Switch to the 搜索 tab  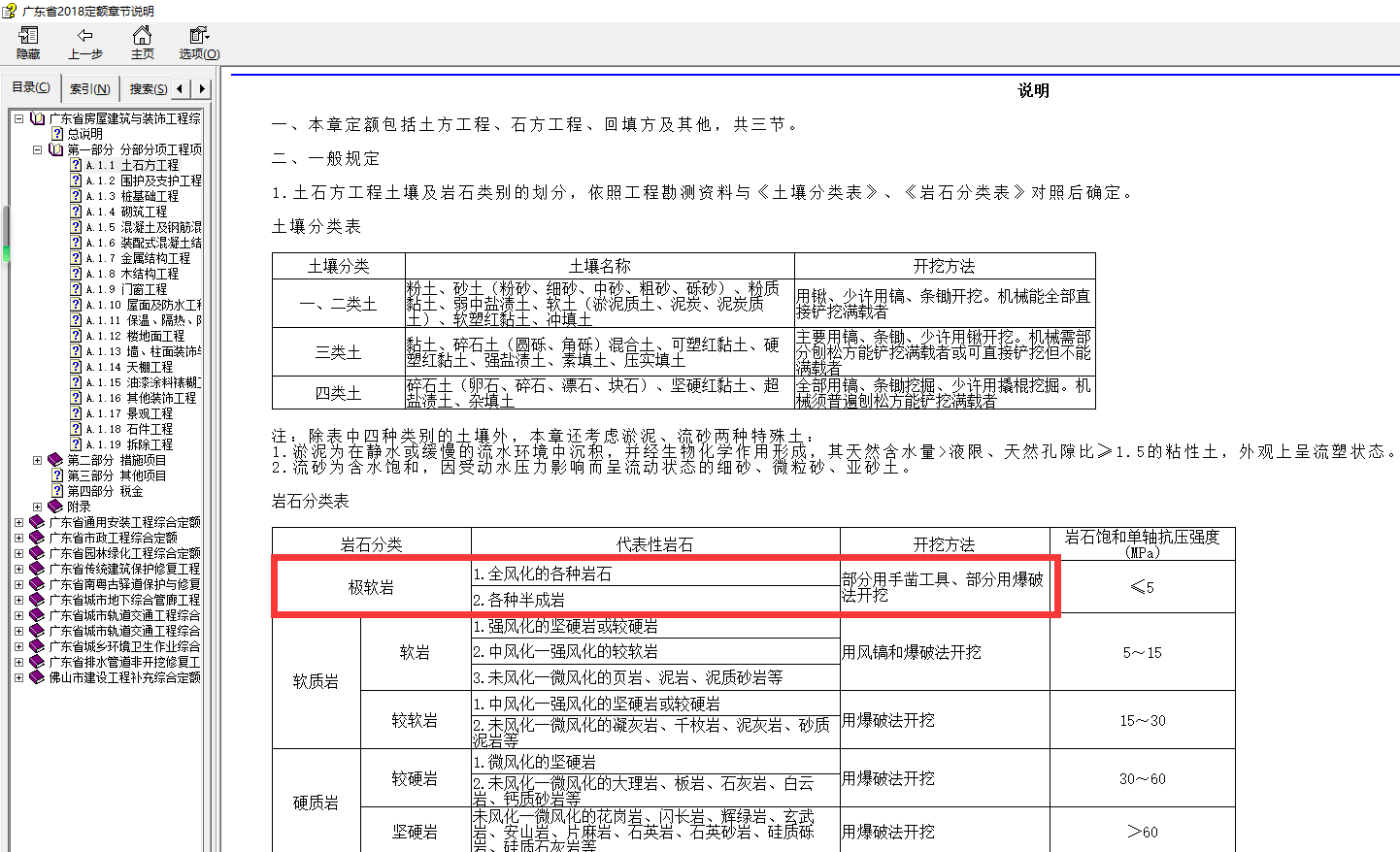tap(148, 89)
